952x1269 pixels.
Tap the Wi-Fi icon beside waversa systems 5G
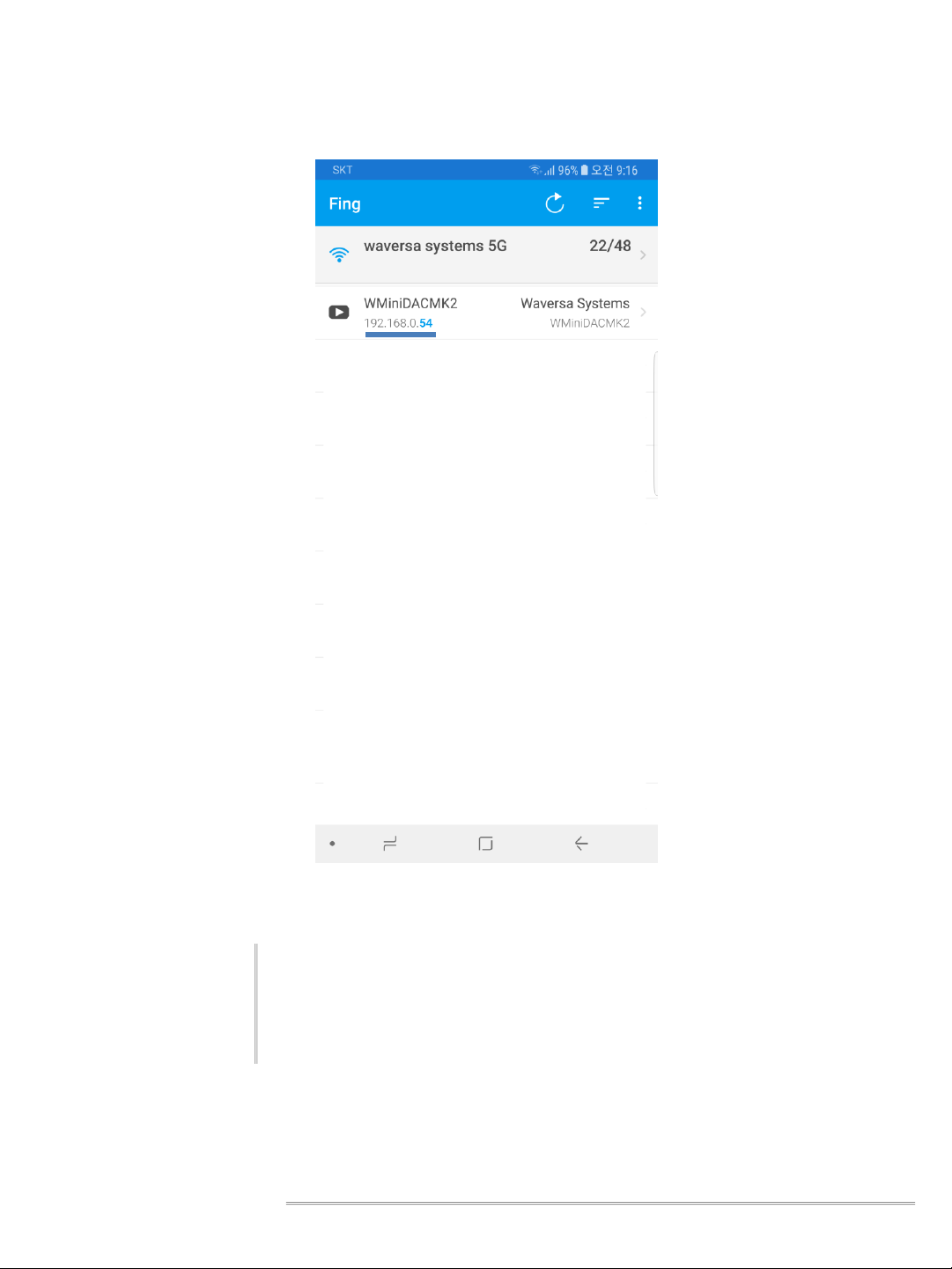click(339, 255)
